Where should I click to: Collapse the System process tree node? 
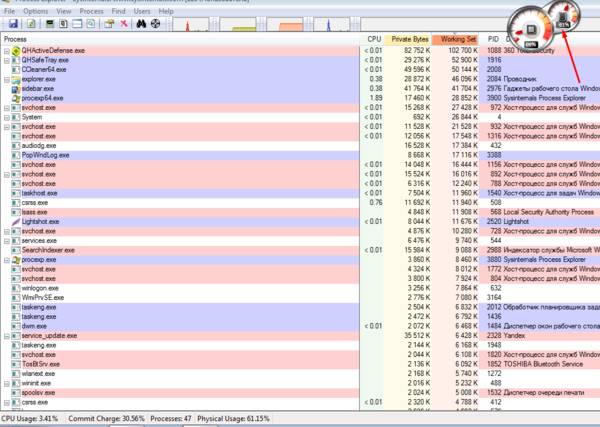7,117
